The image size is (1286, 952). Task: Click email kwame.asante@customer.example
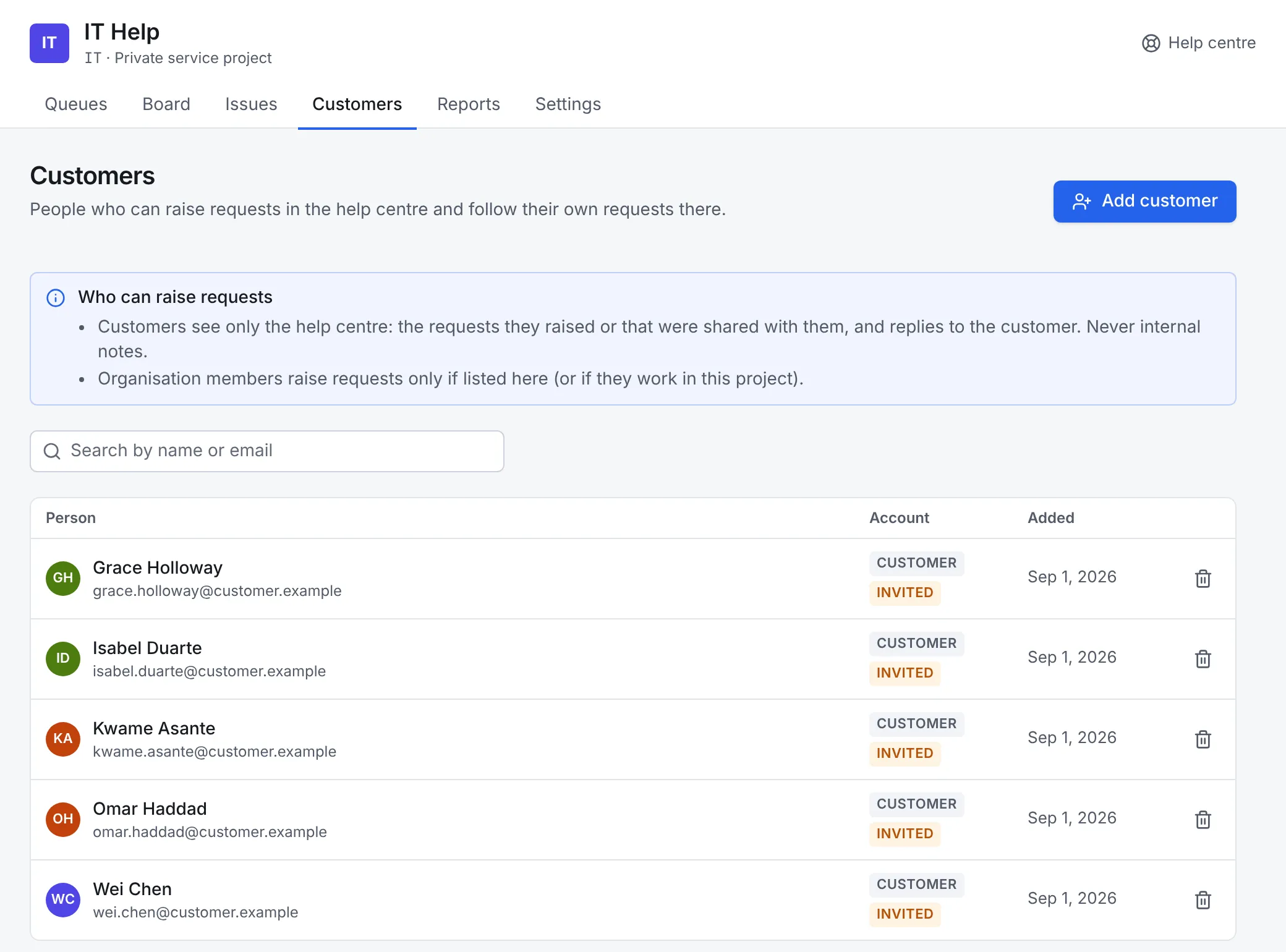coord(215,752)
